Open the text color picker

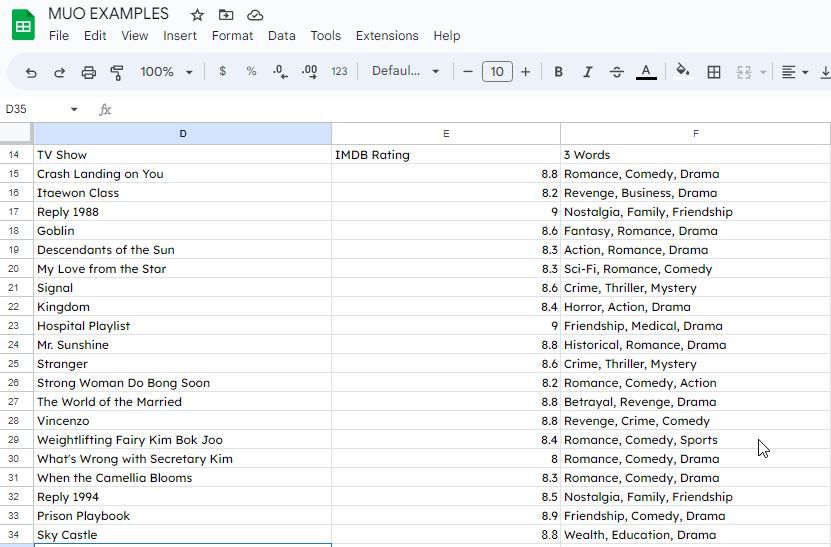[x=646, y=72]
